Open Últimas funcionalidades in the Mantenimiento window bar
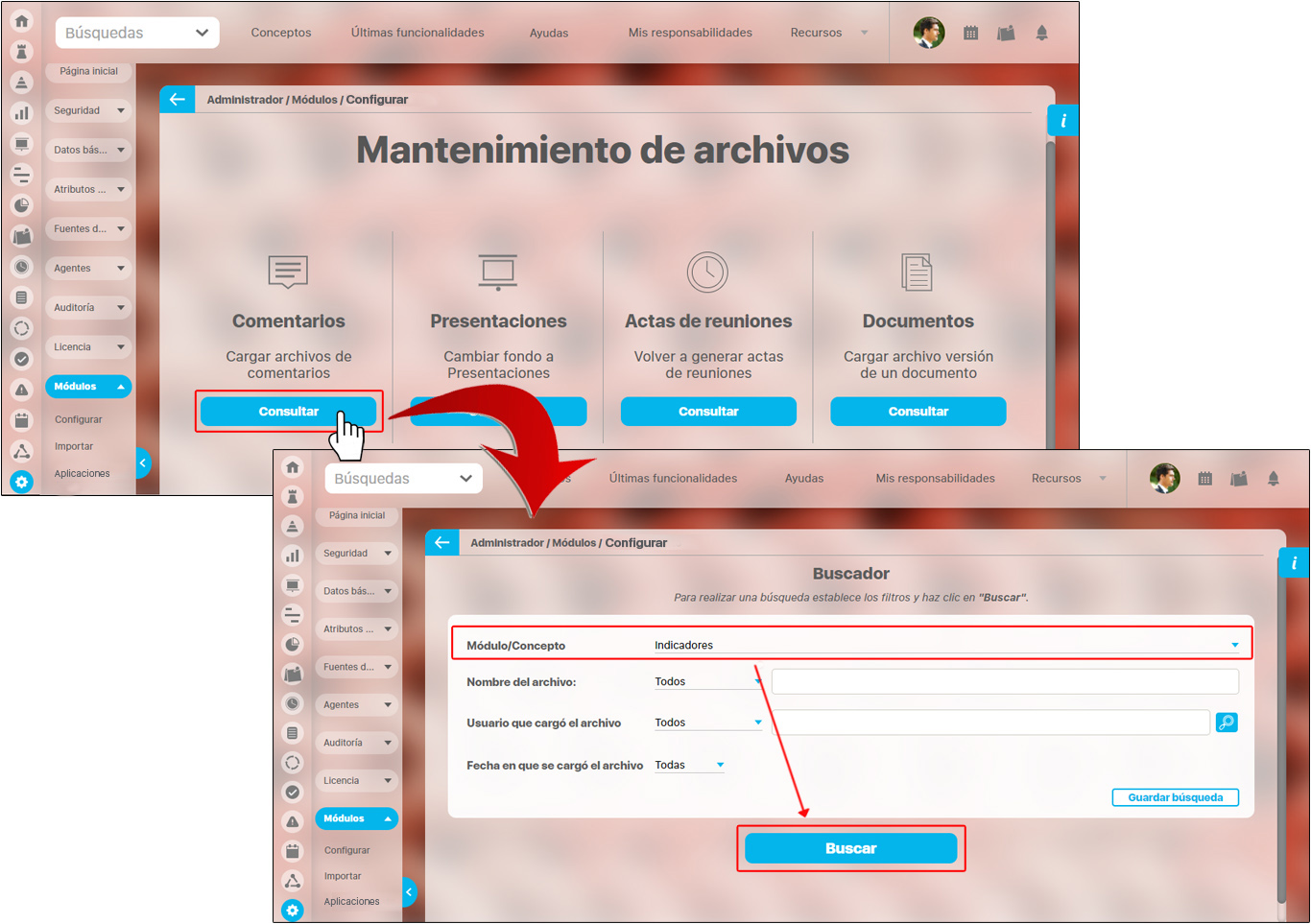The image size is (1311, 924). 417,33
